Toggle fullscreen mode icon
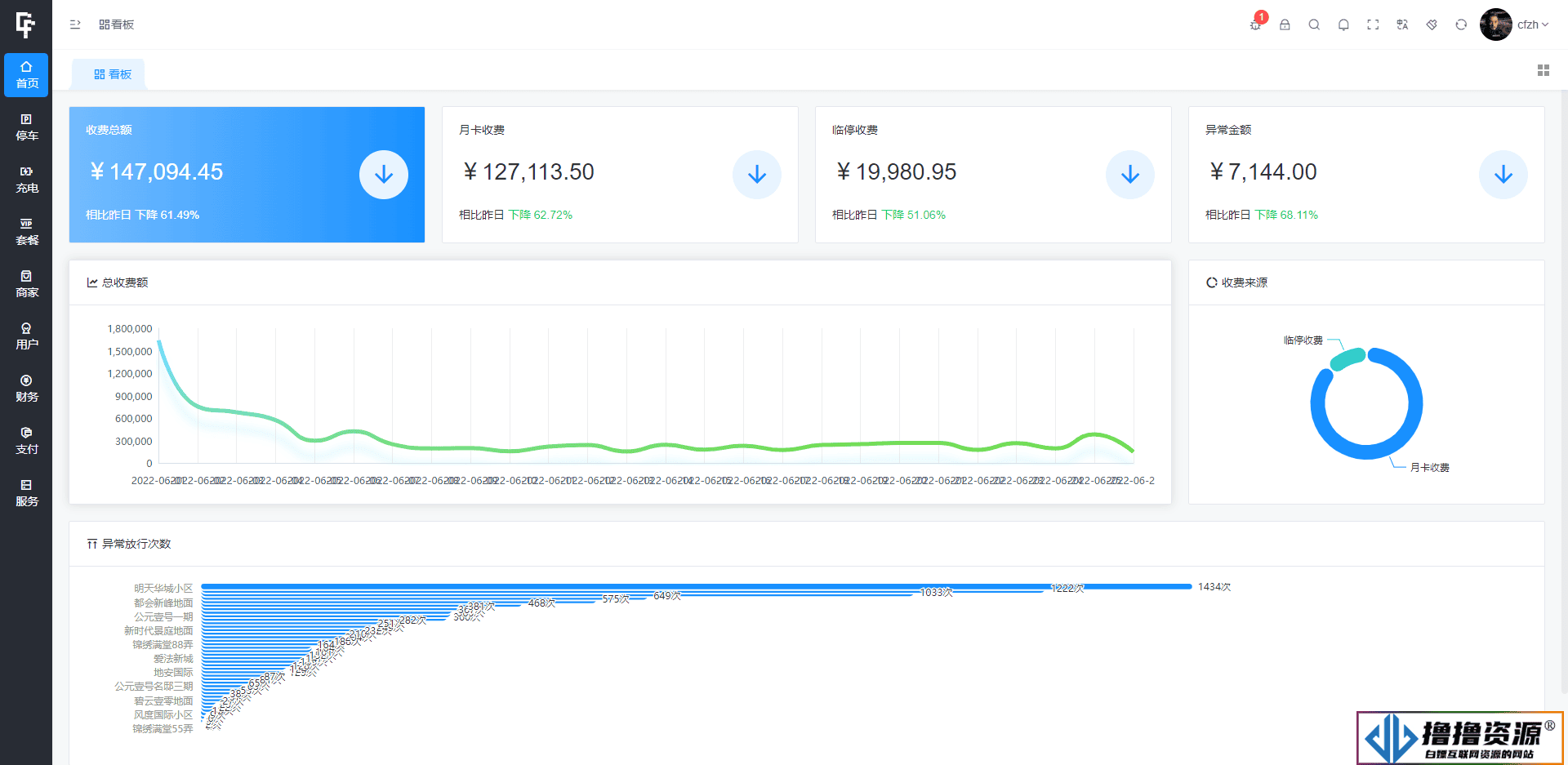1568x765 pixels. (1373, 24)
